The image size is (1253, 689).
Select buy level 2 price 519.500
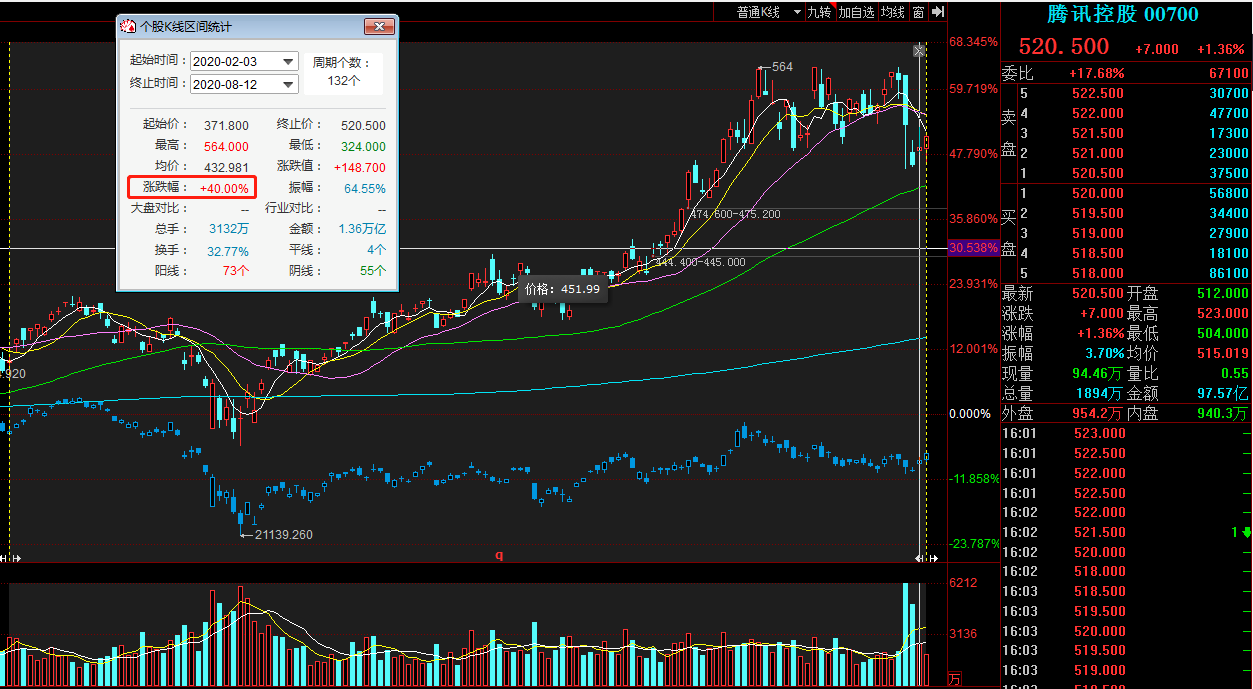pos(1097,213)
